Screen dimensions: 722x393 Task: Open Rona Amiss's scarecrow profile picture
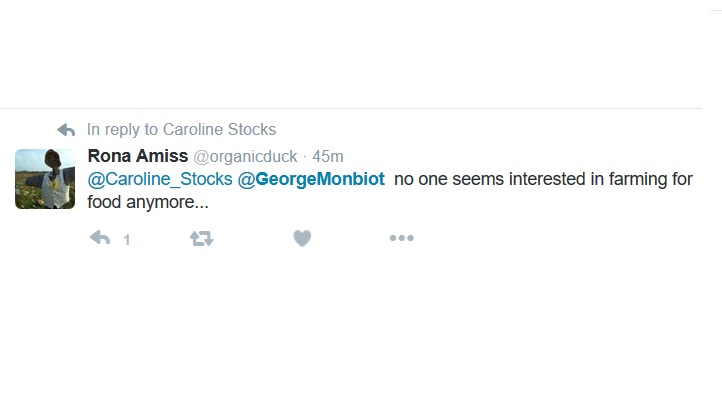[x=45, y=179]
